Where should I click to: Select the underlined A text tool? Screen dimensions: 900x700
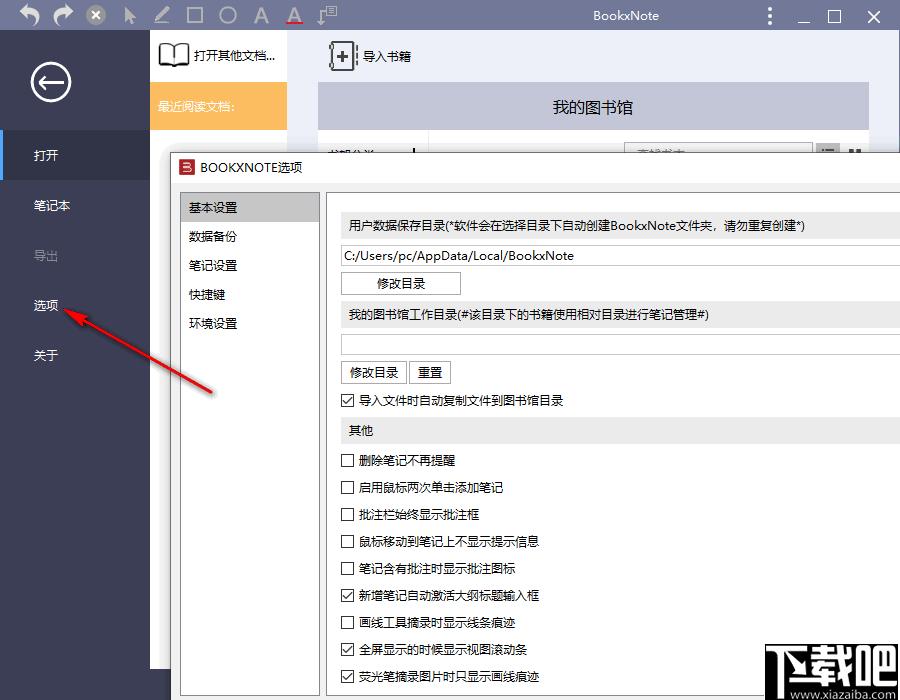click(294, 15)
